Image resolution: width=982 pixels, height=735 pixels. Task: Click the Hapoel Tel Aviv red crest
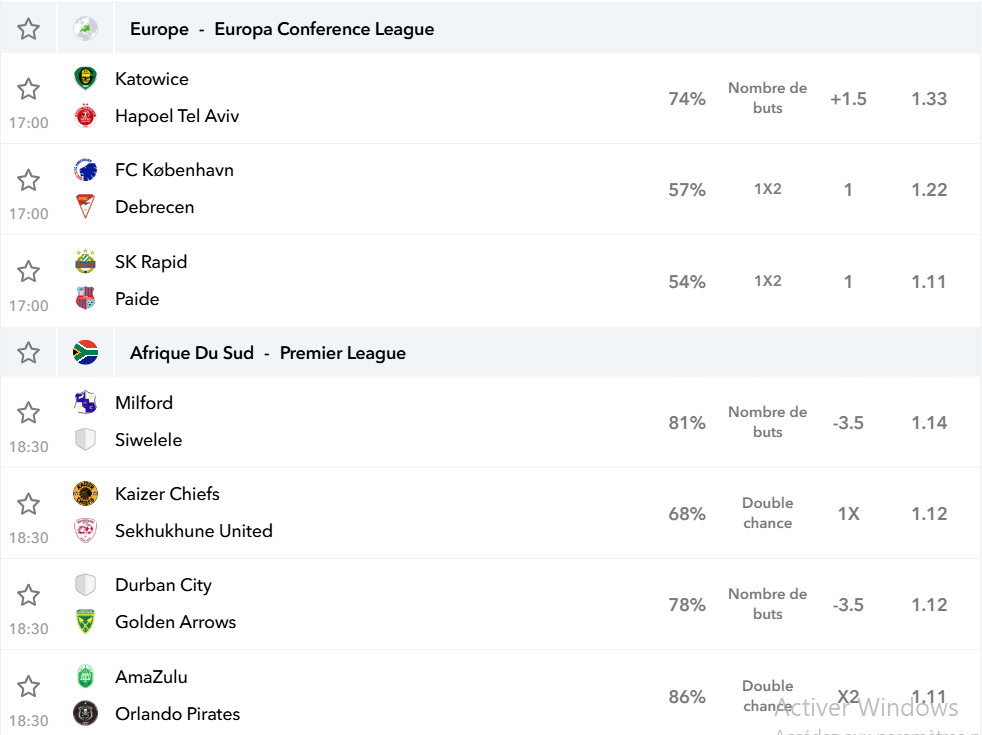(x=85, y=116)
